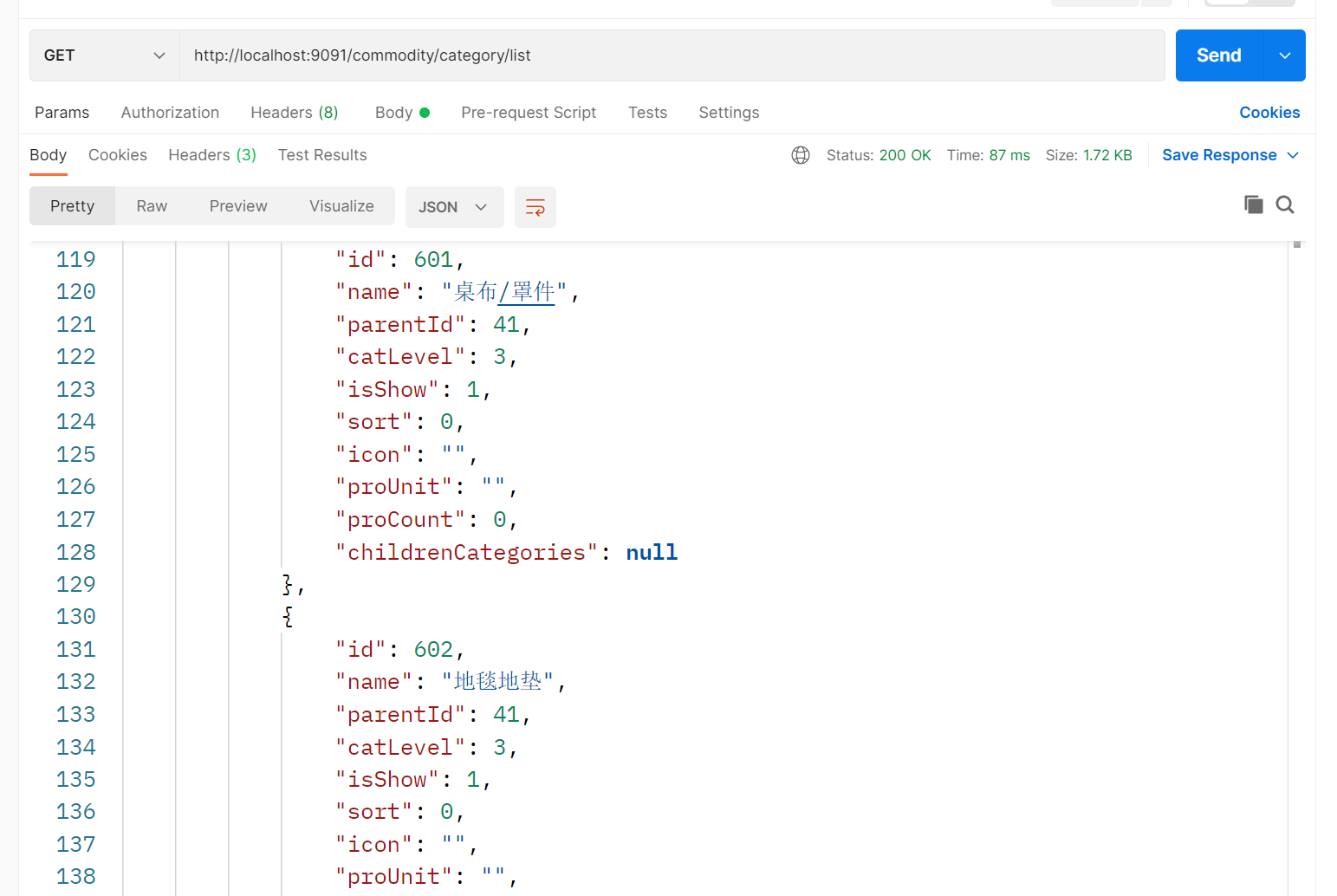
Task: Click the Send button
Action: (1219, 55)
